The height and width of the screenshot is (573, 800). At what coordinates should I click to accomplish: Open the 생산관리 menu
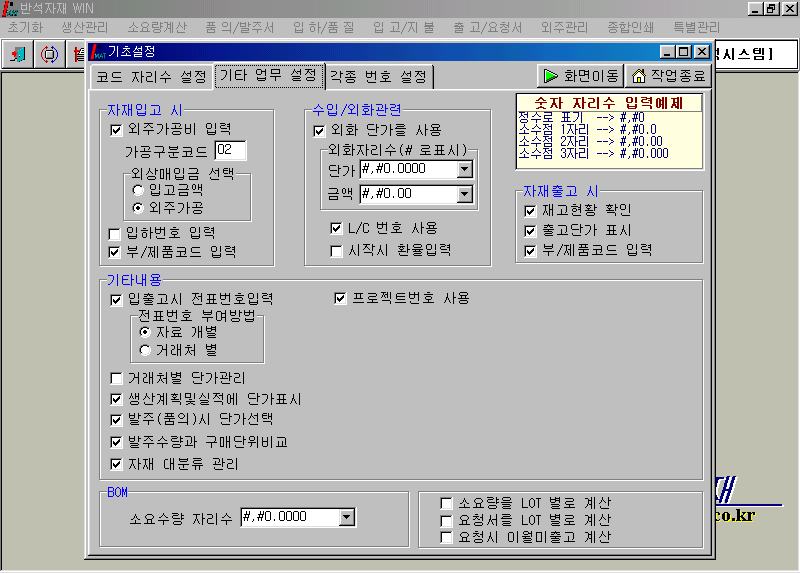(85, 27)
